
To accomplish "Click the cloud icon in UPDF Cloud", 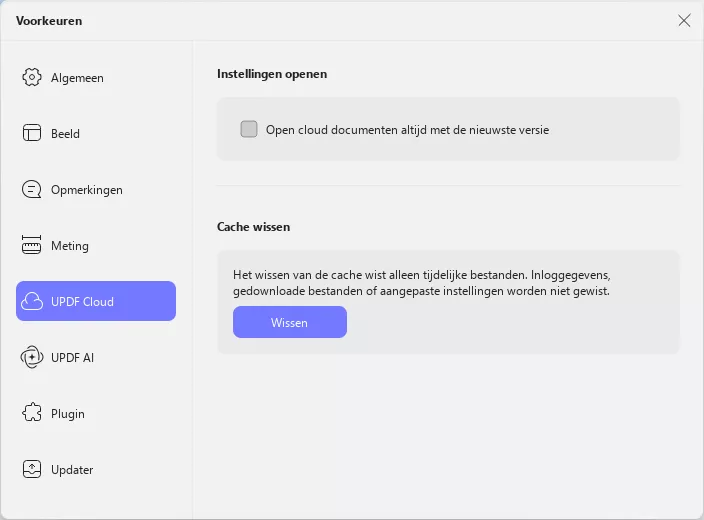I will (32, 301).
